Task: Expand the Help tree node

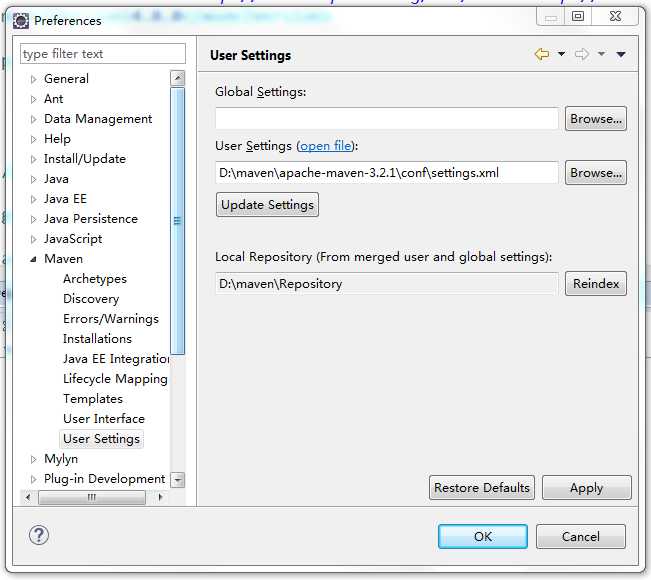Action: 34,139
